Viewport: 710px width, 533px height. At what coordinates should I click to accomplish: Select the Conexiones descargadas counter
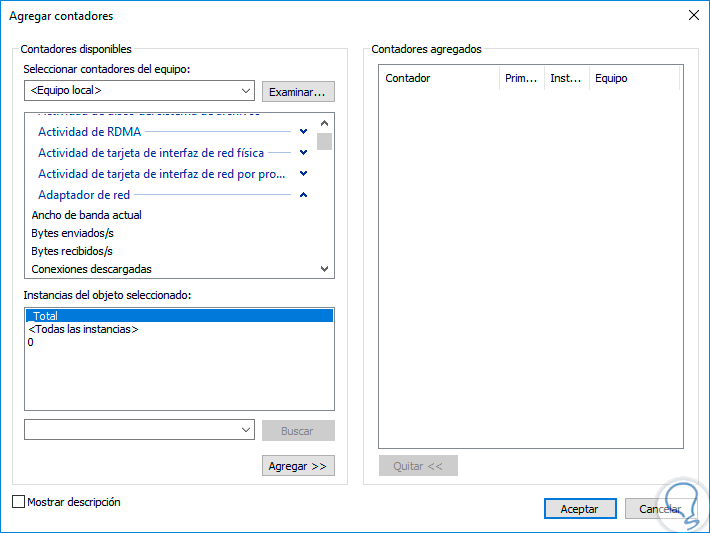click(x=92, y=269)
